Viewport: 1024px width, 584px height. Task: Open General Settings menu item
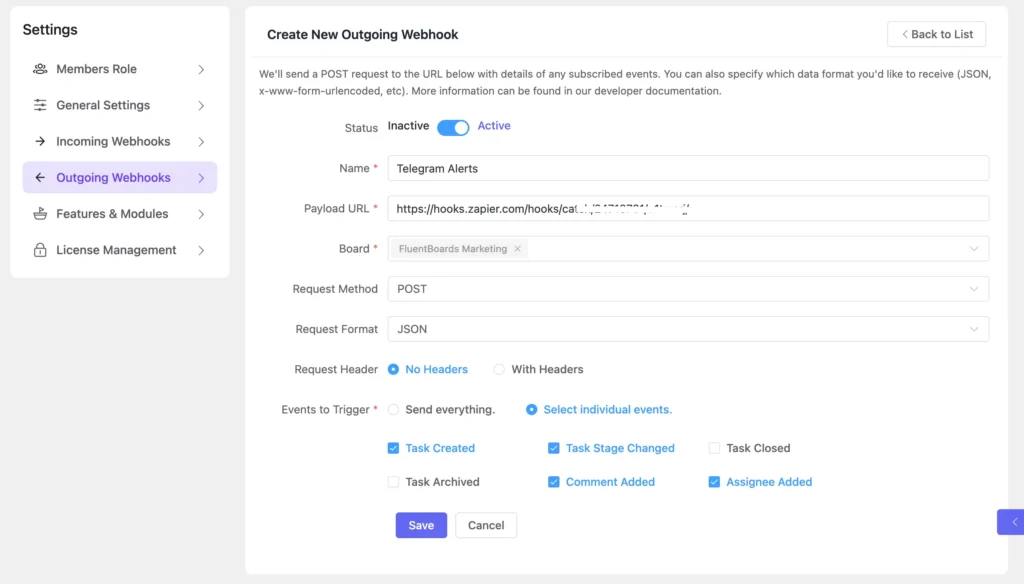click(x=103, y=105)
